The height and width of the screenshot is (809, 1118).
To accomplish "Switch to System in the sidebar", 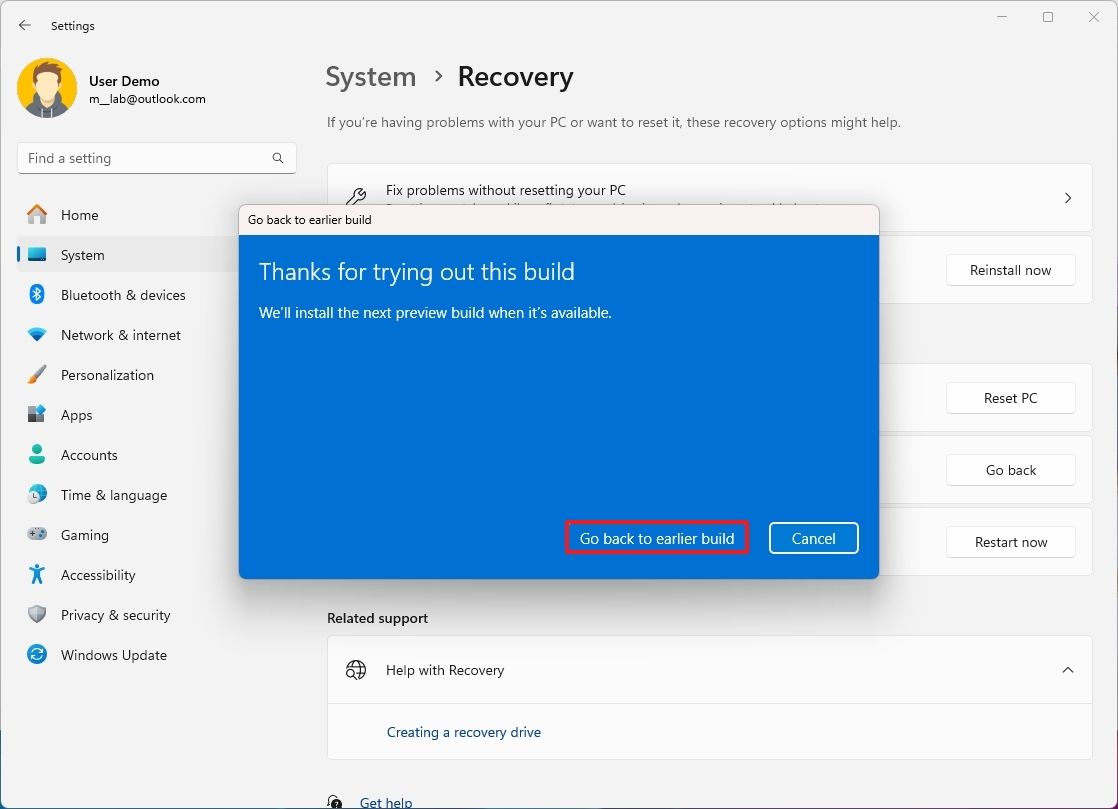I will point(80,255).
